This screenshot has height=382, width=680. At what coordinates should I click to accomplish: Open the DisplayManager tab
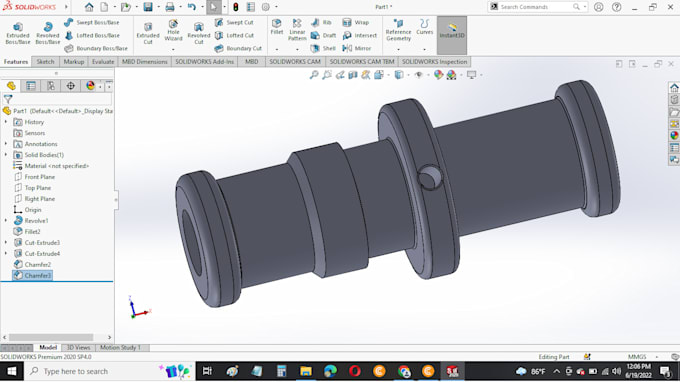(90, 86)
